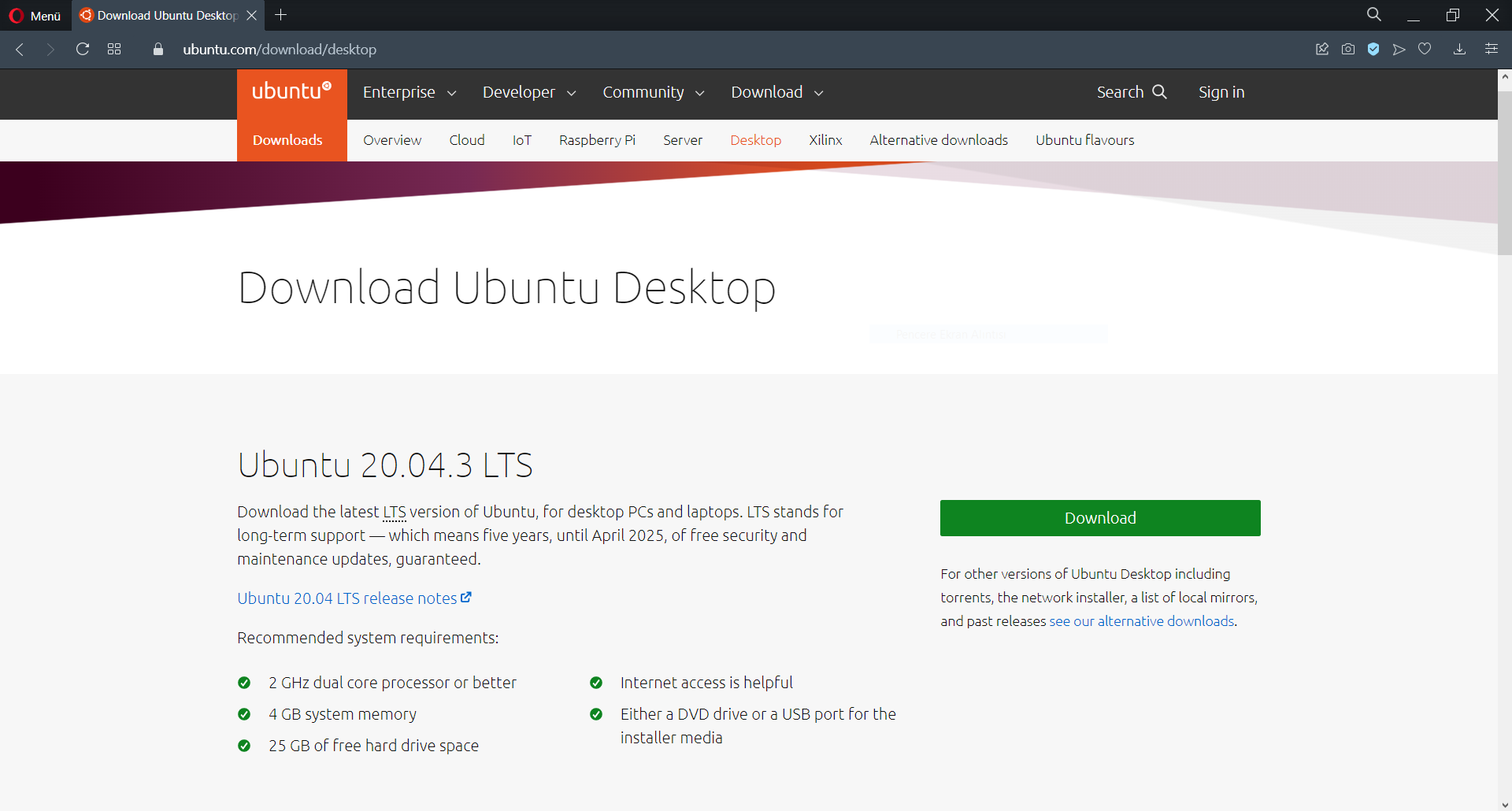This screenshot has height=811, width=1512.
Task: Expand the Developer dropdown menu
Action: [530, 93]
